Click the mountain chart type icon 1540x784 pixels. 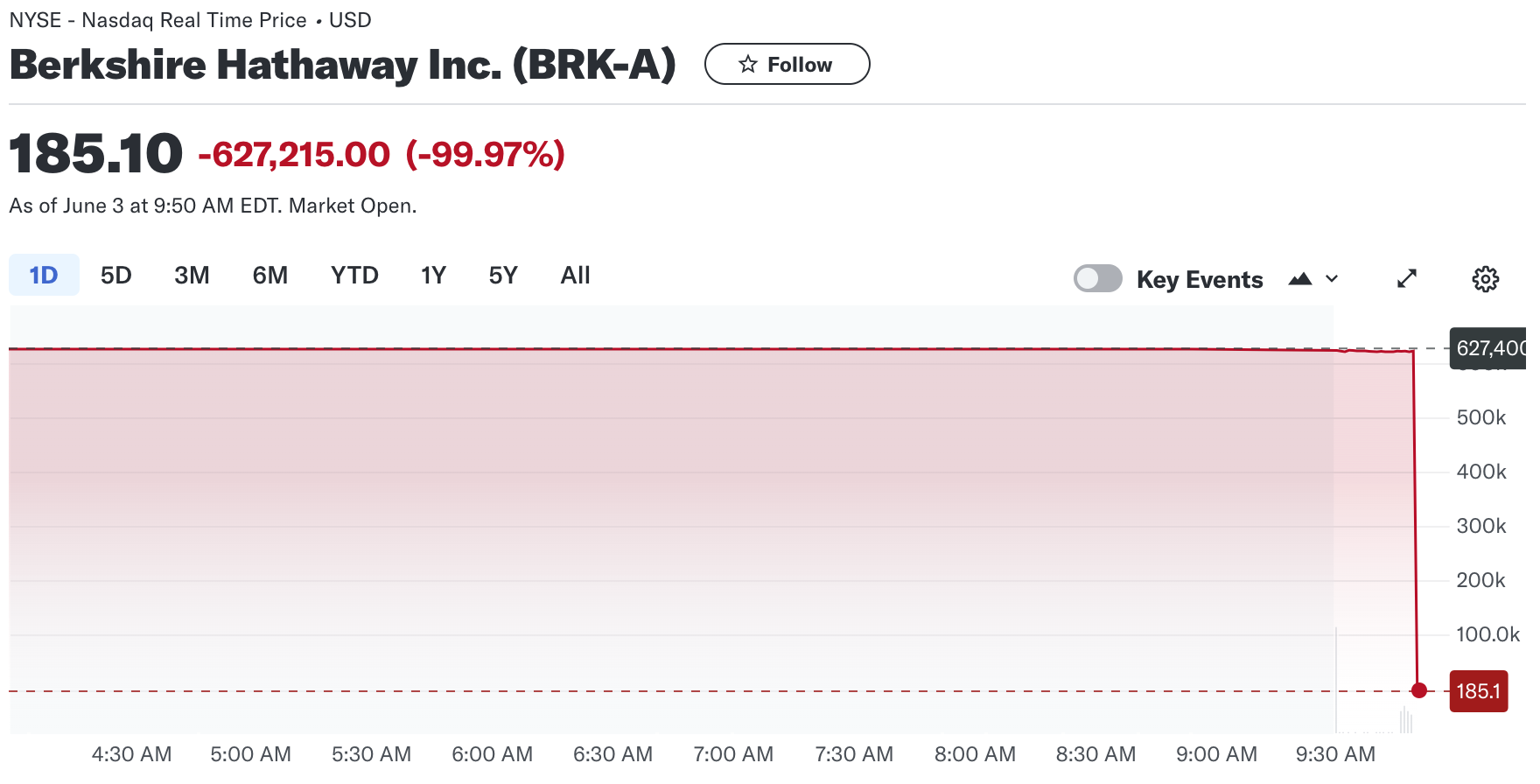[1300, 279]
